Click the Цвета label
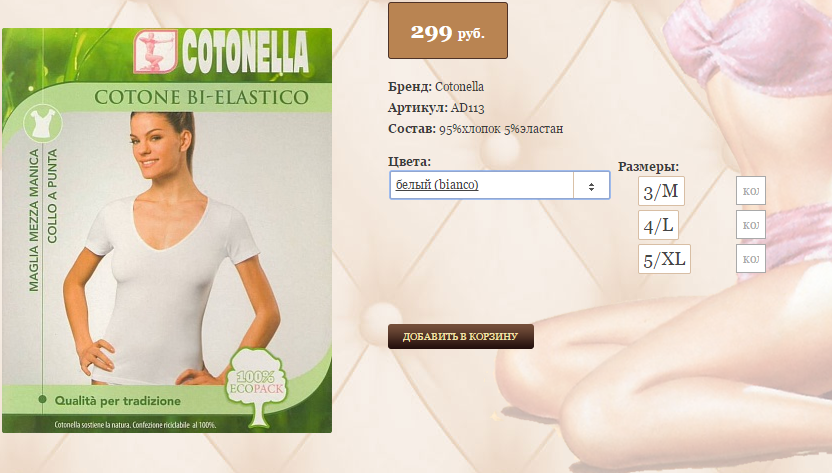The width and height of the screenshot is (832, 473). (x=409, y=161)
